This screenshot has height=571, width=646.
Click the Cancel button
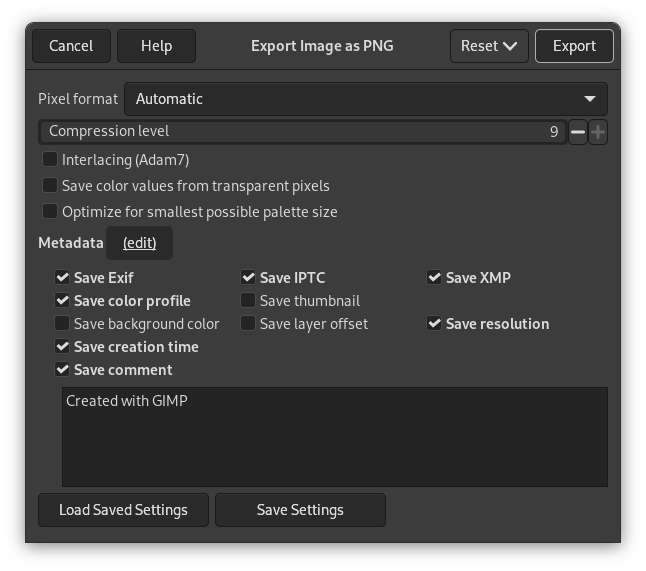[71, 46]
